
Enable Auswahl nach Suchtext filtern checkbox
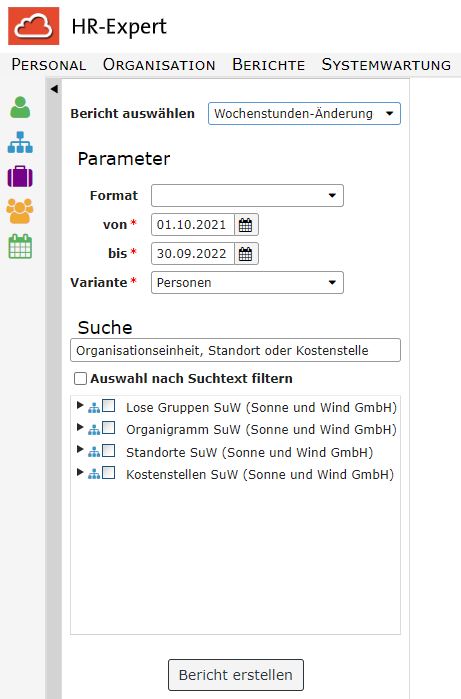[x=80, y=378]
